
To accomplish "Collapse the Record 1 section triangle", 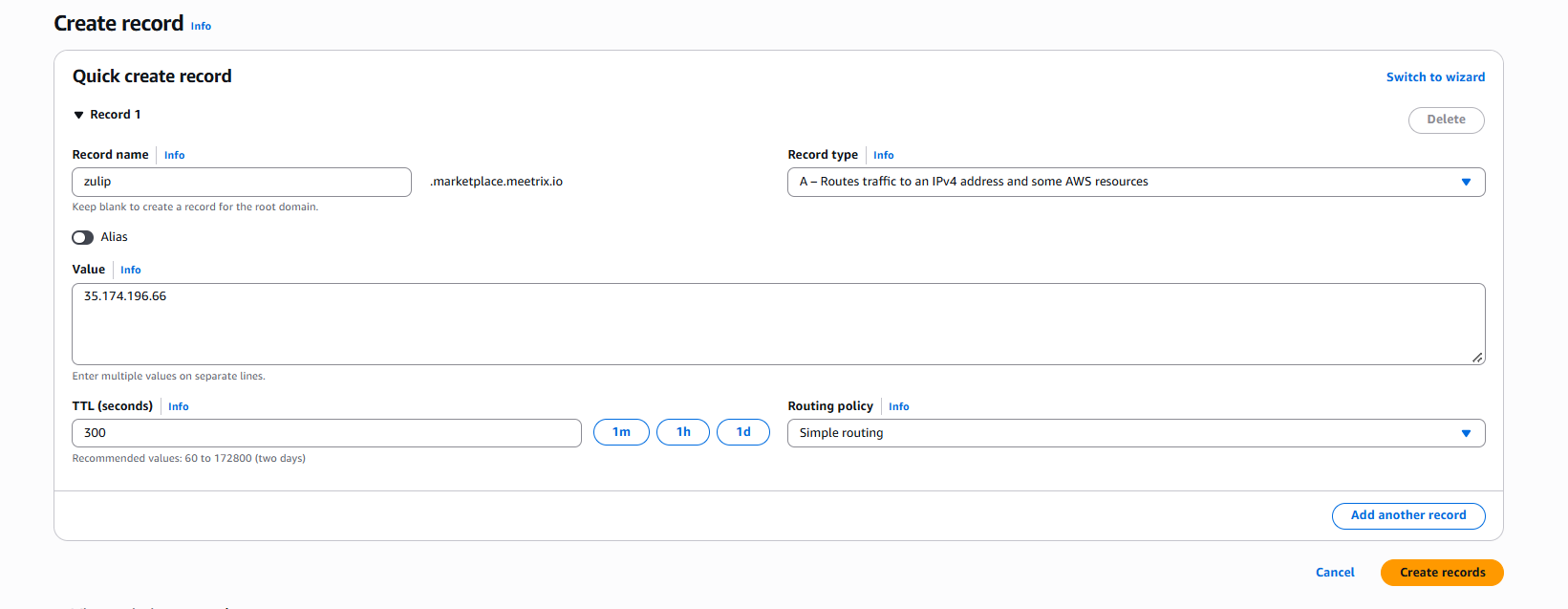I will (78, 115).
